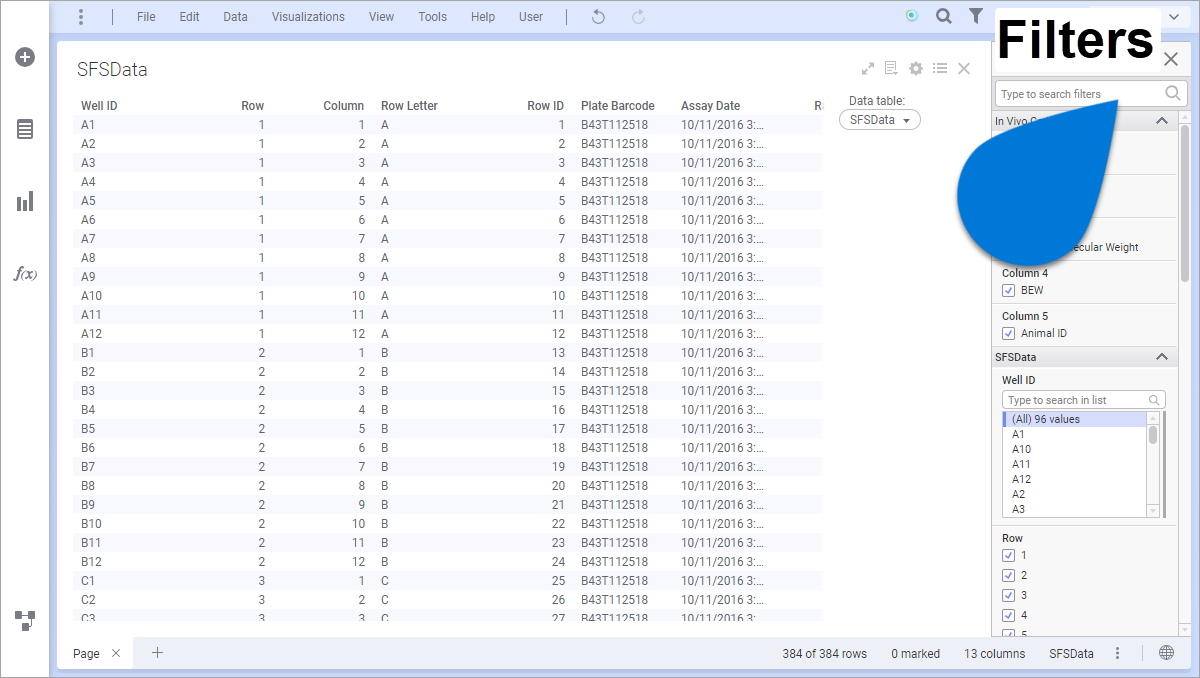
Task: Select A12 in Well ID filter list
Action: 1021,479
